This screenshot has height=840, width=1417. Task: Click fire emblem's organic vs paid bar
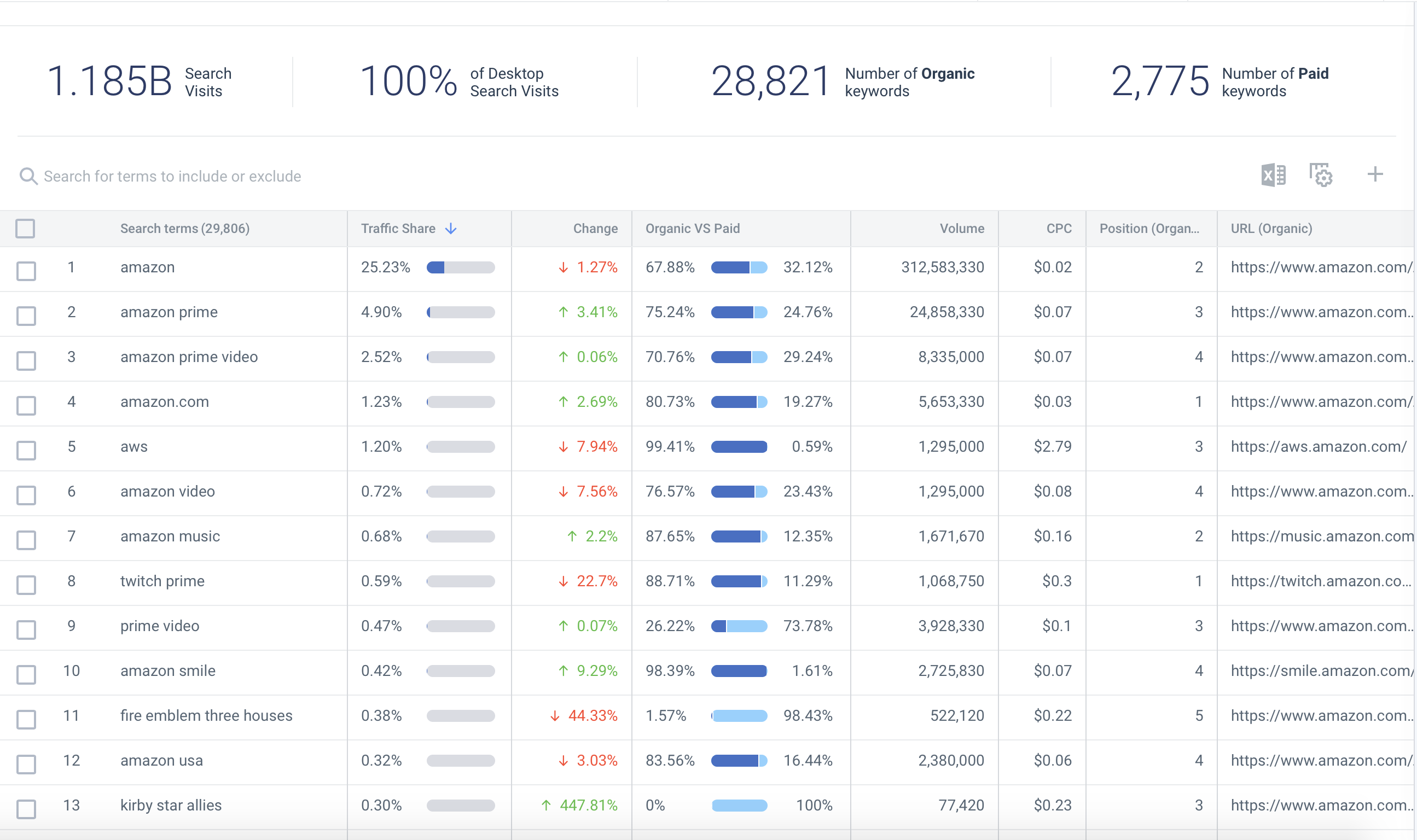739,715
